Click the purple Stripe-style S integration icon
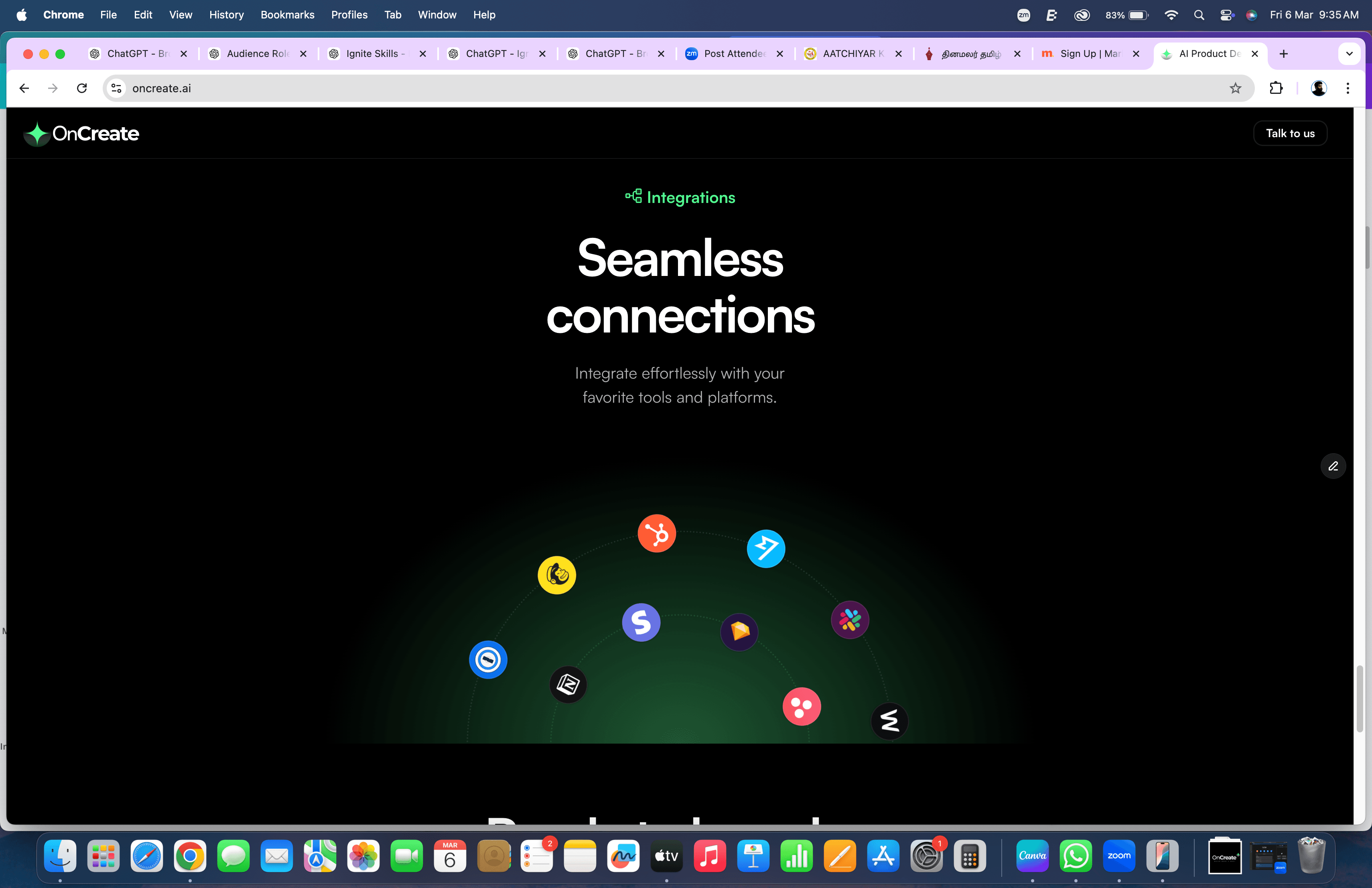Viewport: 1372px width, 888px height. coord(641,622)
